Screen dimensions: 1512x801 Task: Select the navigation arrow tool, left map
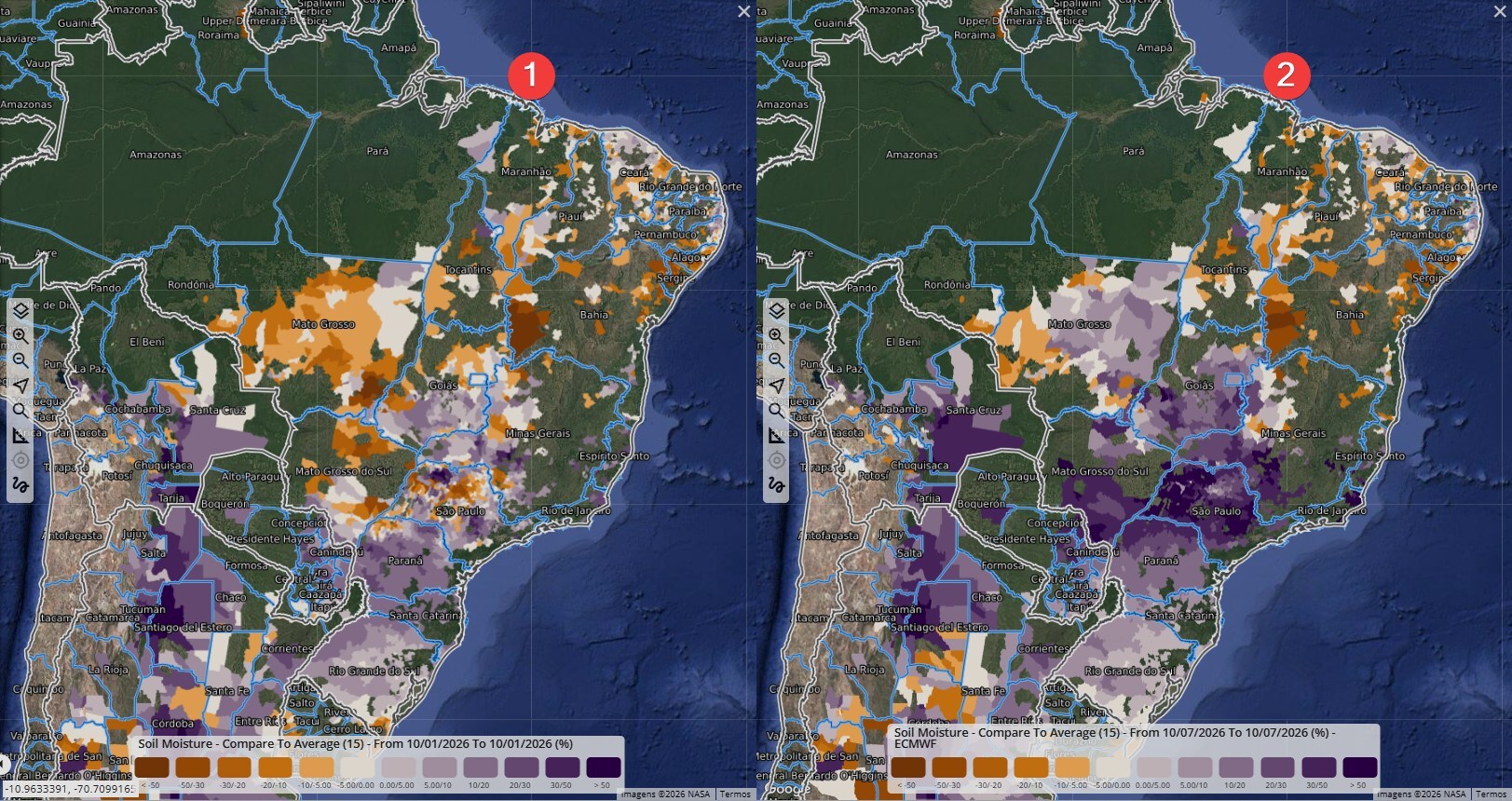[20, 386]
